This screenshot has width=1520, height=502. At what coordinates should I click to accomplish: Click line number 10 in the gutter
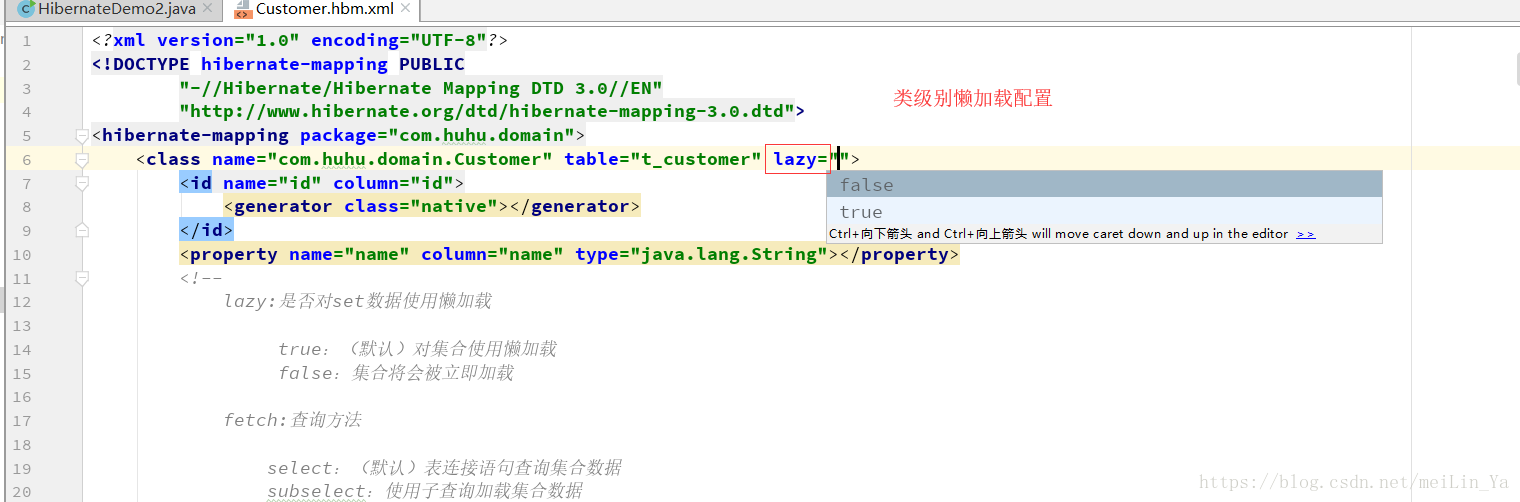point(22,254)
